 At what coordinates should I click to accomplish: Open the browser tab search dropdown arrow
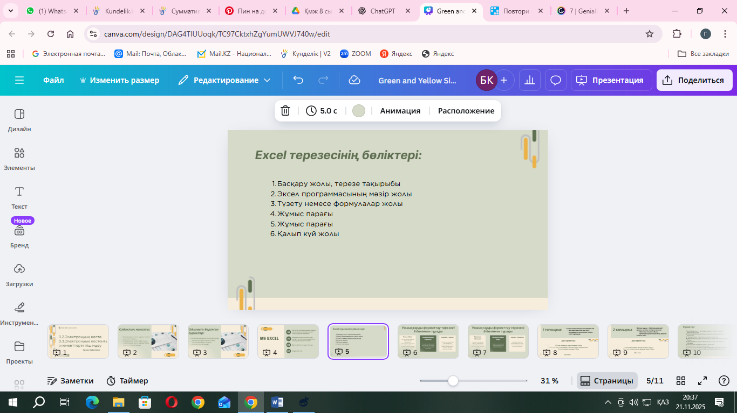(x=10, y=10)
